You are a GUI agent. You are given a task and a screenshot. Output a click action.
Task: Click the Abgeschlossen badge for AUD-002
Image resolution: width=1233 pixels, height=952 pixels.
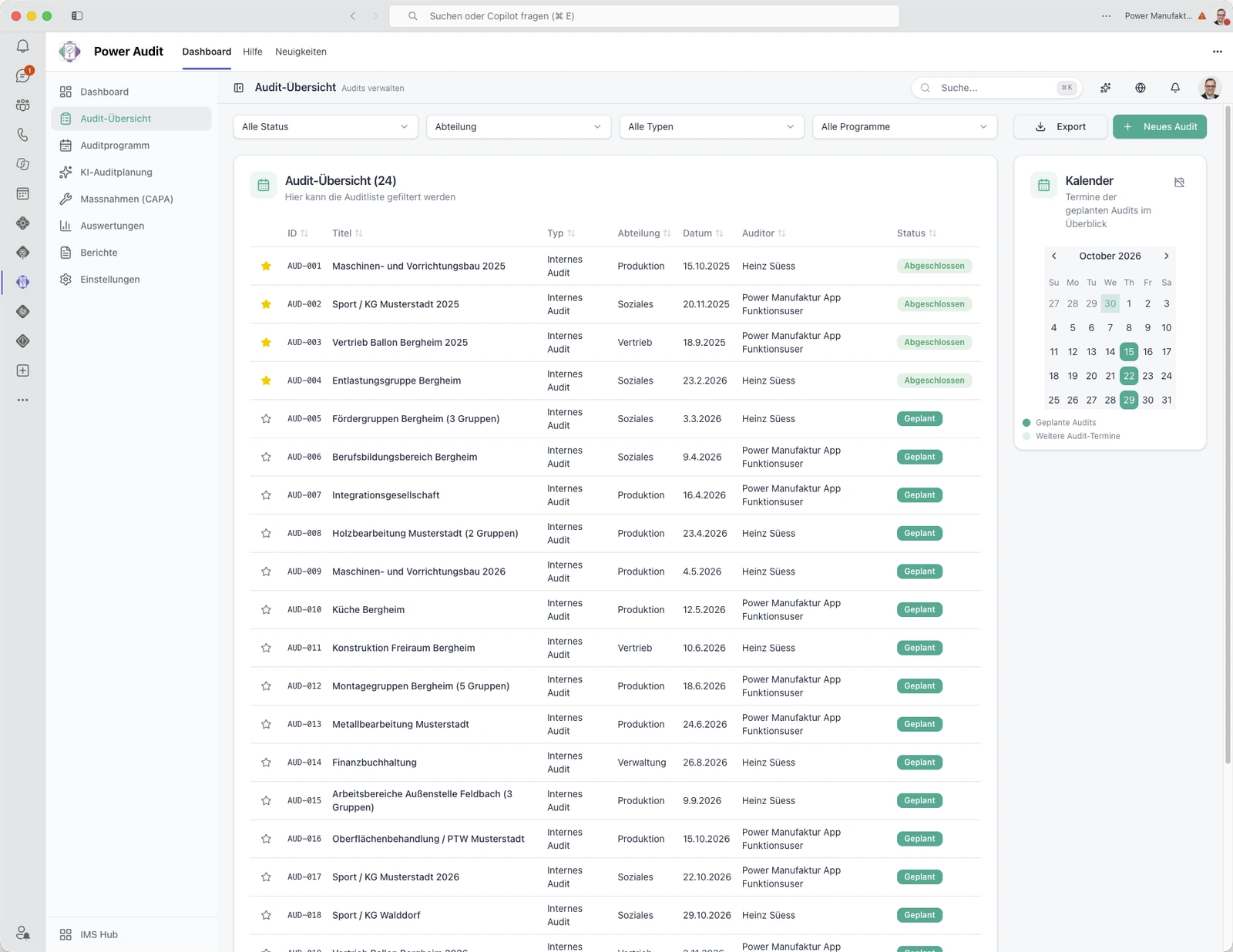pyautogui.click(x=934, y=304)
